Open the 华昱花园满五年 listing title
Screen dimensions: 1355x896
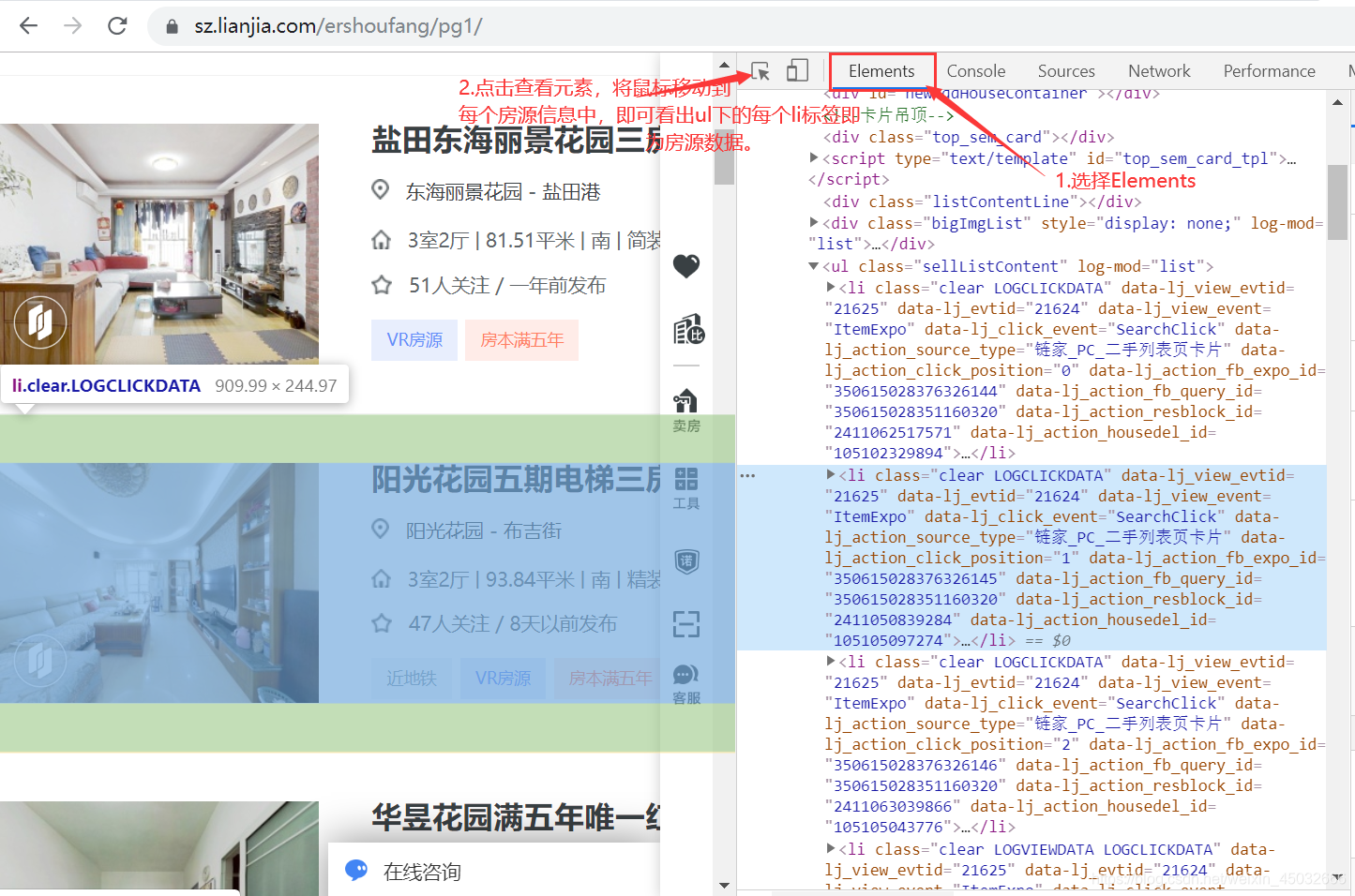tap(516, 817)
